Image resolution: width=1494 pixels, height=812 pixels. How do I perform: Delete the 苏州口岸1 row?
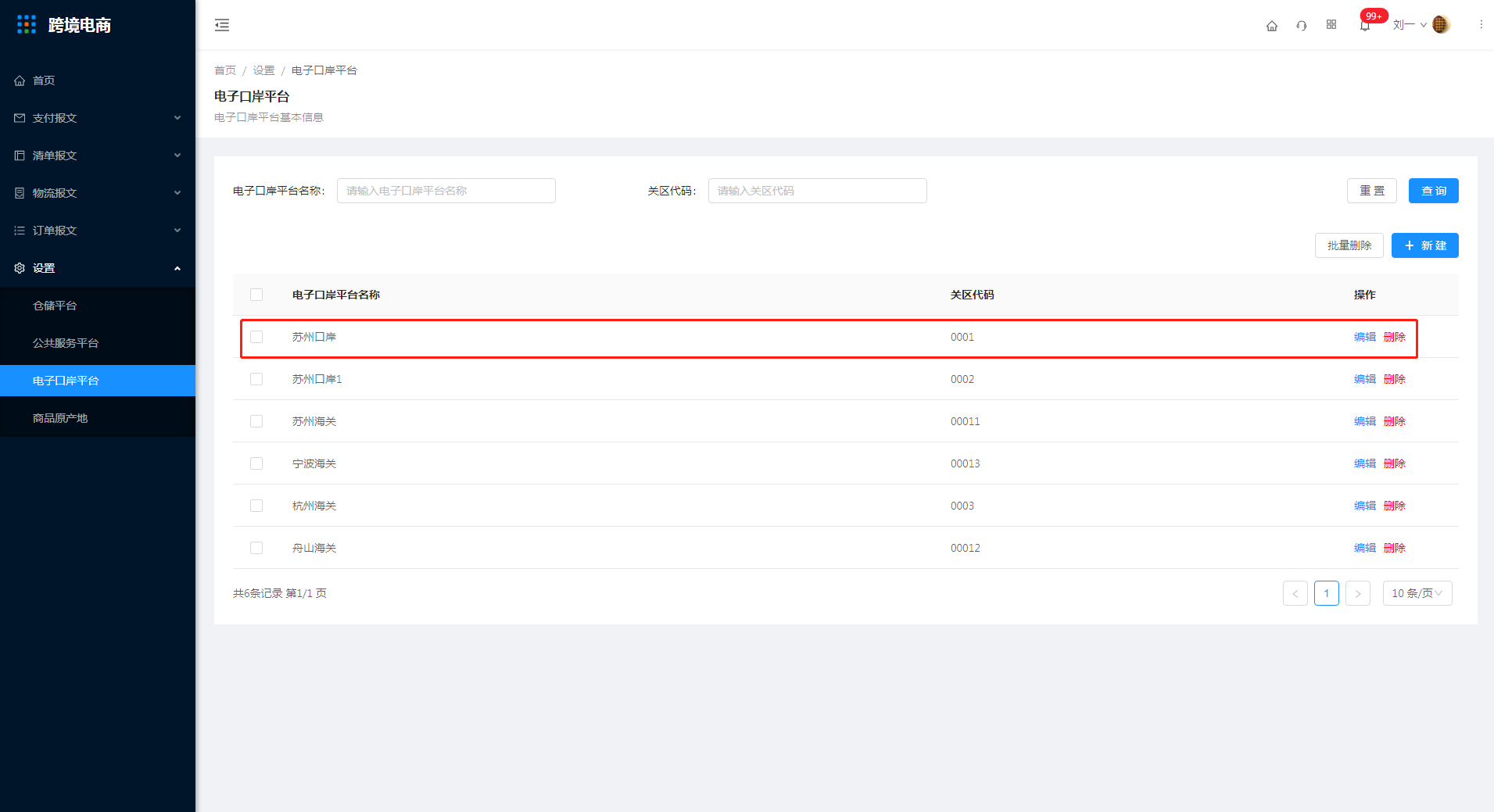click(x=1395, y=379)
